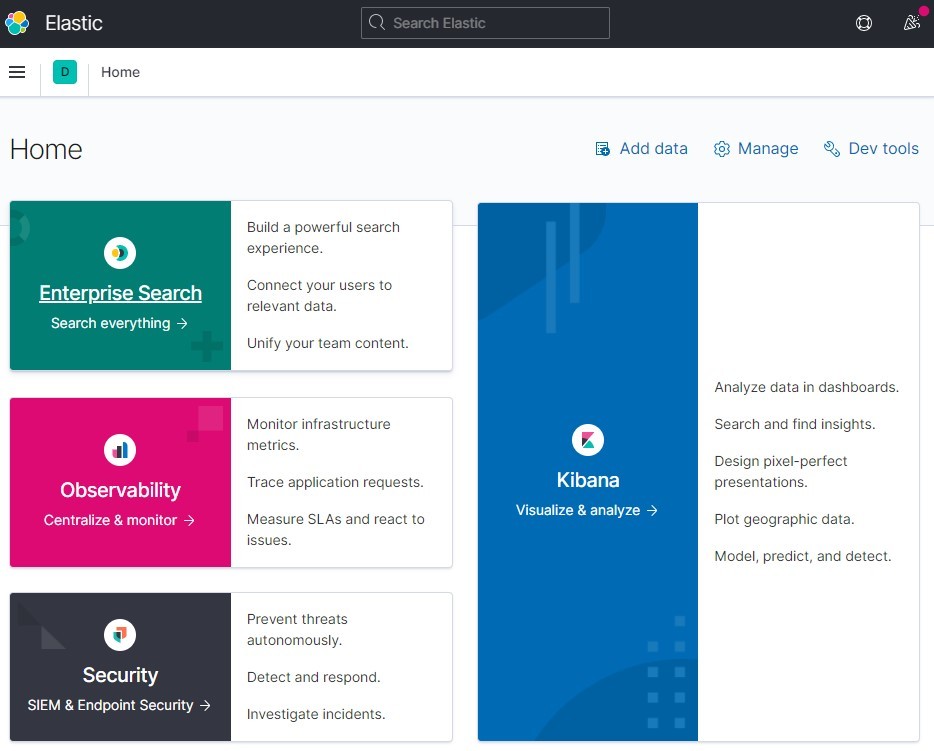Open the hamburger navigation menu
Screen dimensions: 934x751
click(x=17, y=72)
